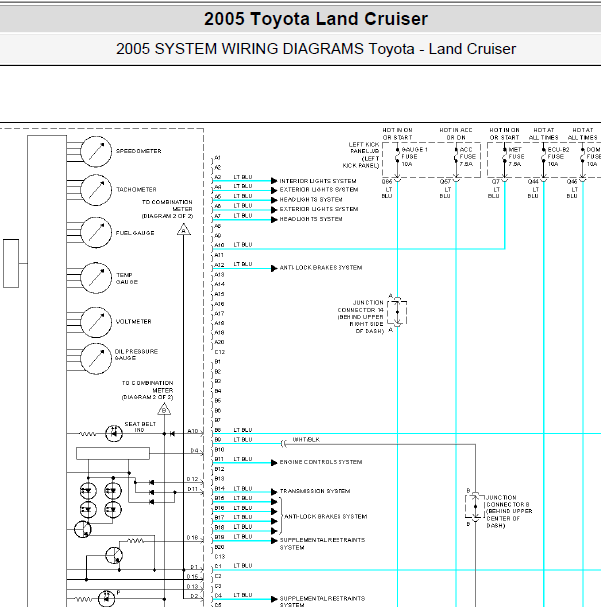Viewport: 601px width, 607px height.
Task: Click the Voltmeter dial symbol
Action: pyautogui.click(x=96, y=322)
